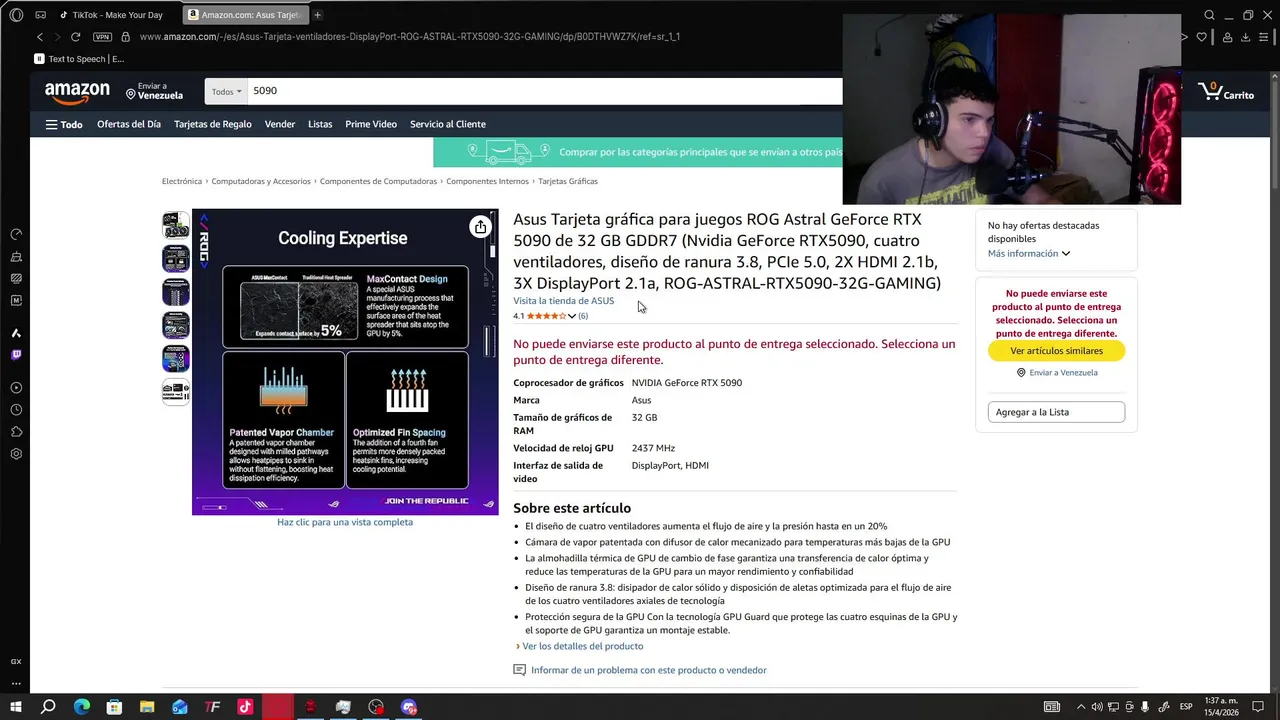Open the Listas nav link
1280x720 pixels.
pyautogui.click(x=320, y=124)
